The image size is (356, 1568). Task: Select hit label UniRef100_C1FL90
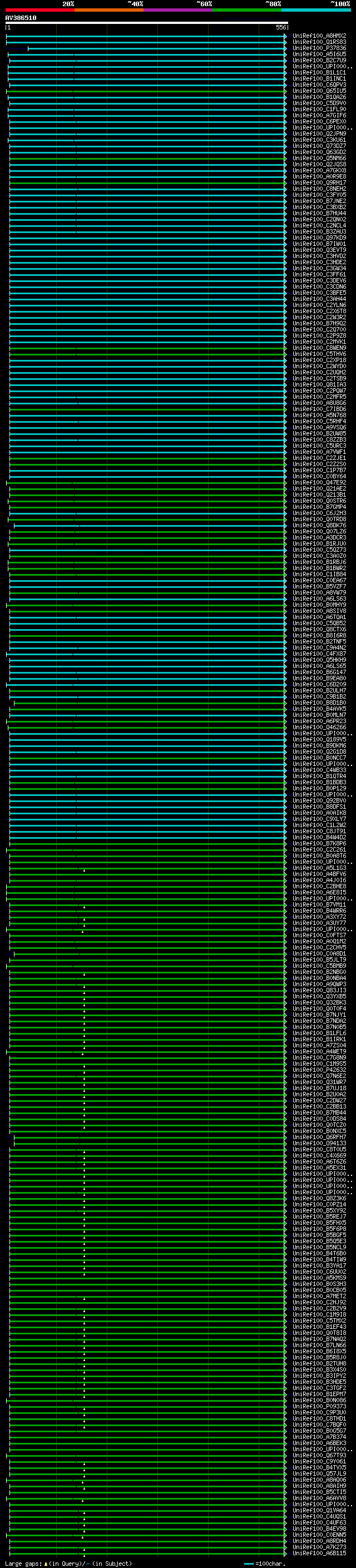tap(319, 110)
